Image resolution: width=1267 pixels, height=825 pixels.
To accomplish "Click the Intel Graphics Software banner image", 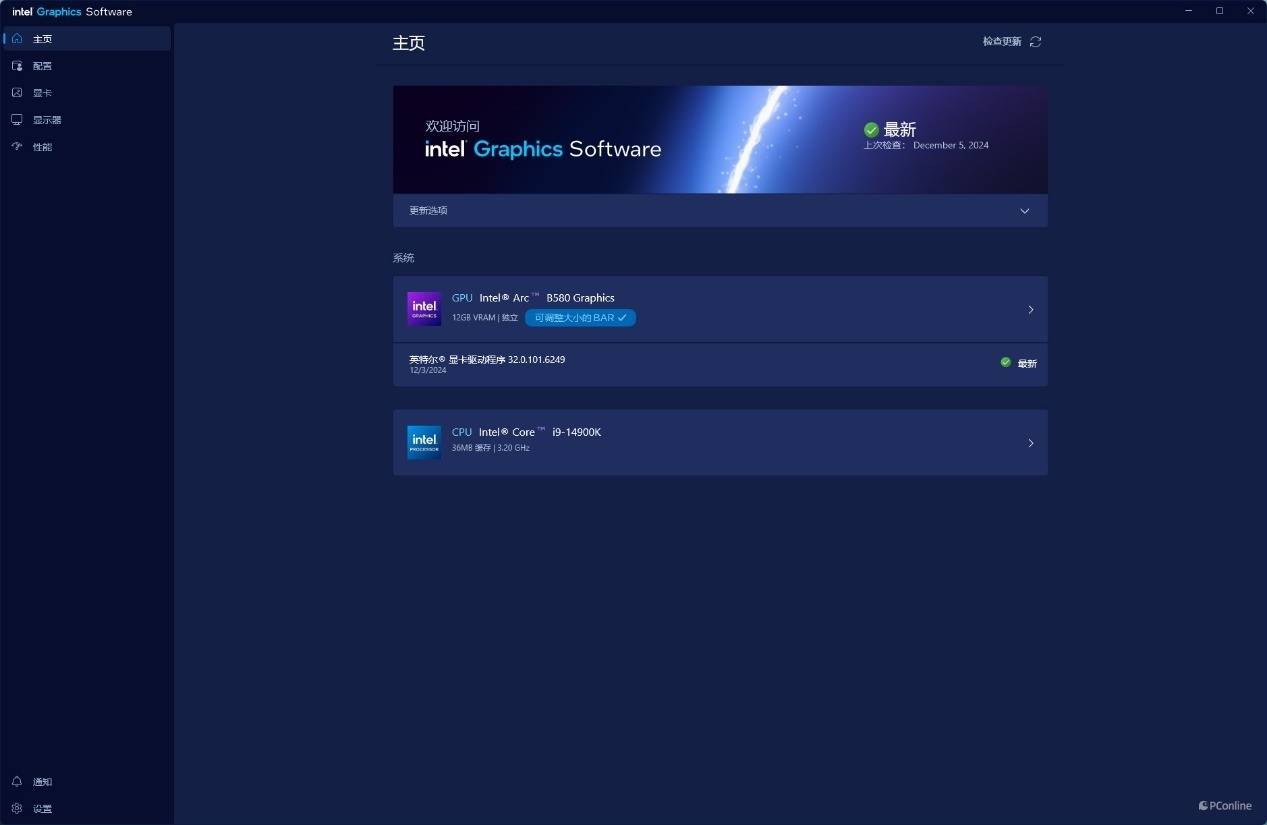I will click(720, 139).
